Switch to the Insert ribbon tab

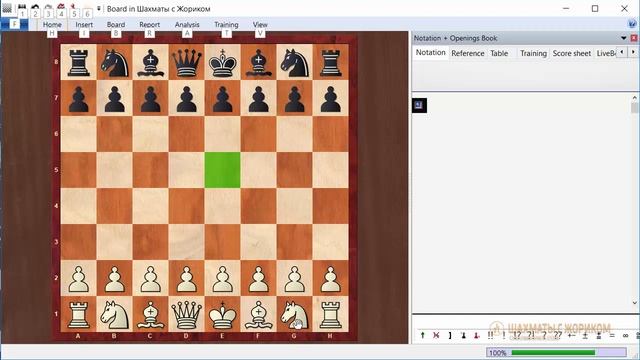84,24
